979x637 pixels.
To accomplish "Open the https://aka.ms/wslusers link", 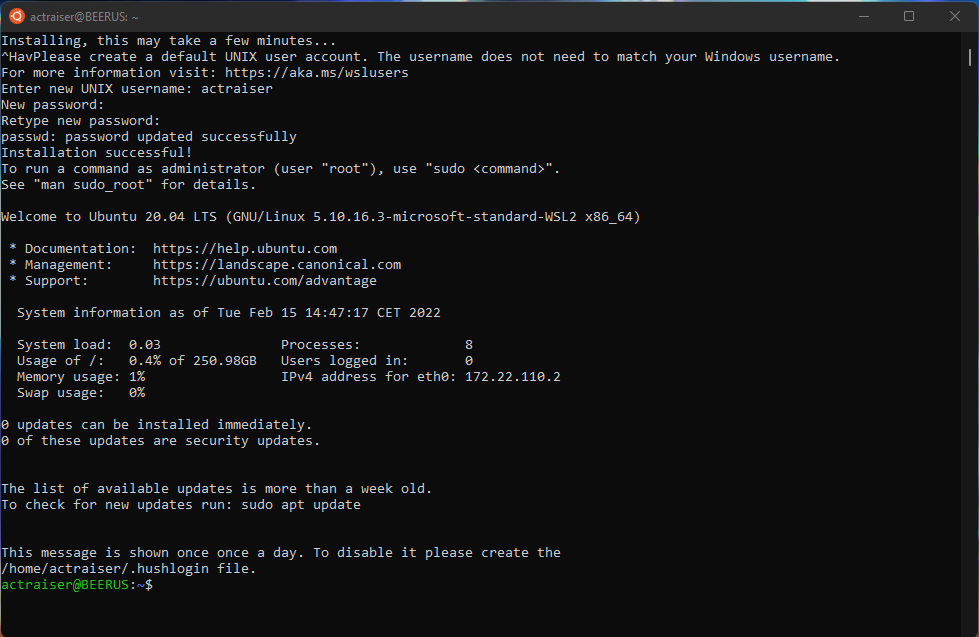I will coord(317,72).
